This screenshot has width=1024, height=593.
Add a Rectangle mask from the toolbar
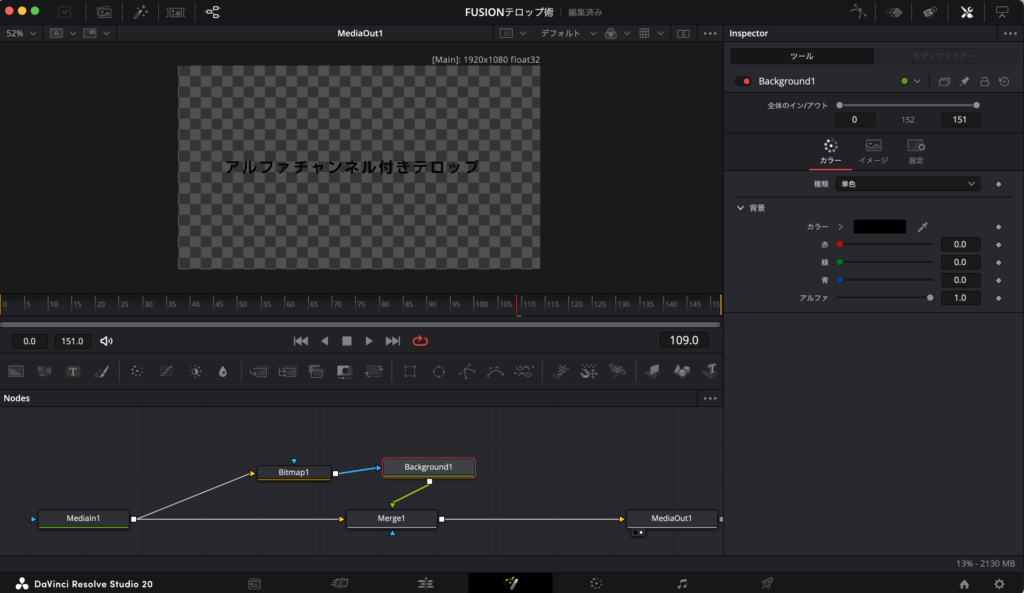(410, 371)
